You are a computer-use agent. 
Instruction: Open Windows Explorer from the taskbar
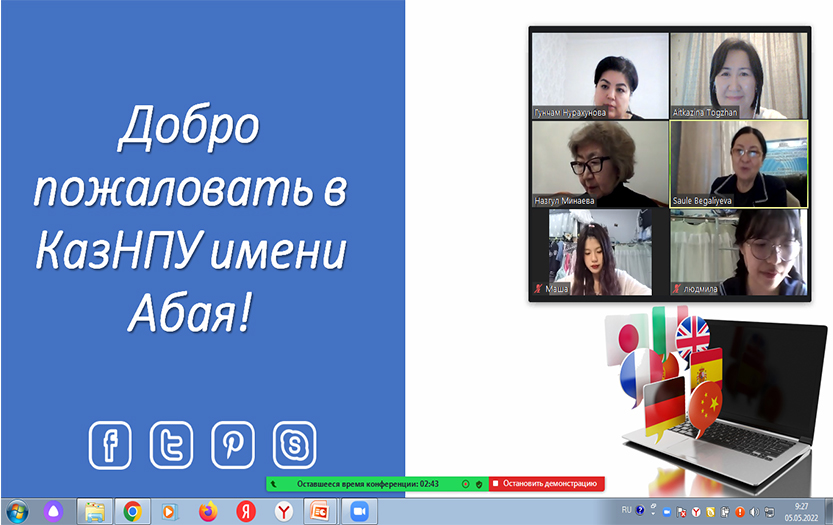point(94,511)
